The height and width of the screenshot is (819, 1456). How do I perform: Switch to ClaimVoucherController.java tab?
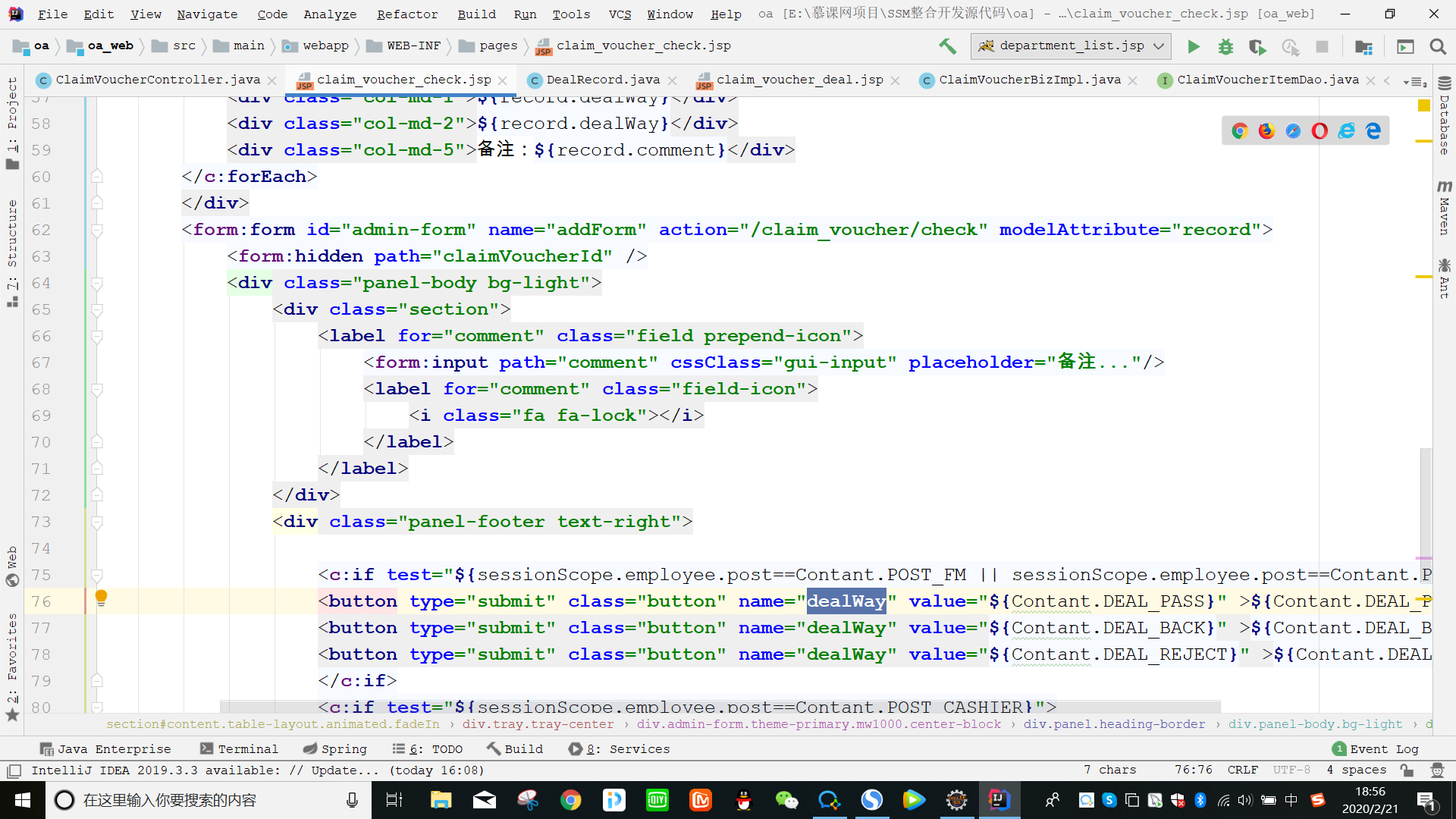pyautogui.click(x=158, y=80)
